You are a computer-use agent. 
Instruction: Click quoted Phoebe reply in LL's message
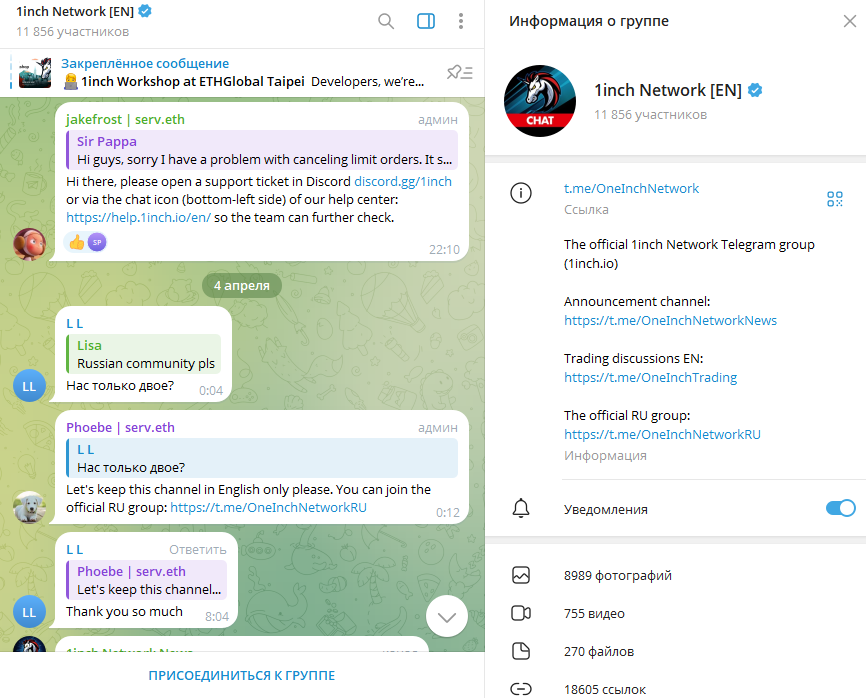point(147,580)
